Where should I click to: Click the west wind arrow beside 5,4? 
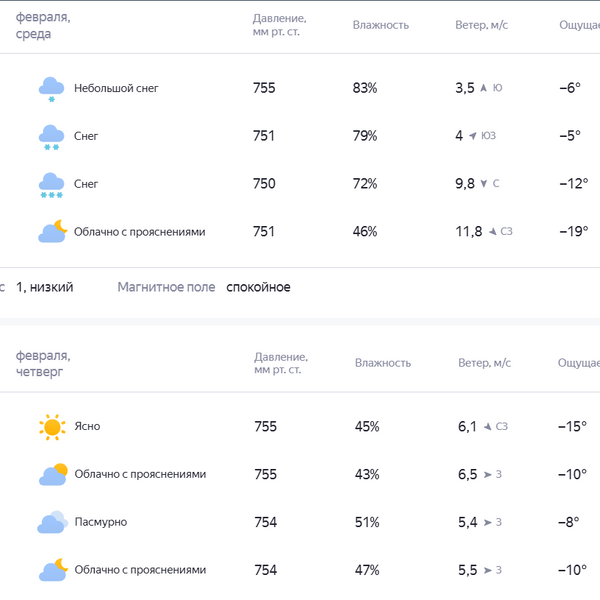coord(487,522)
